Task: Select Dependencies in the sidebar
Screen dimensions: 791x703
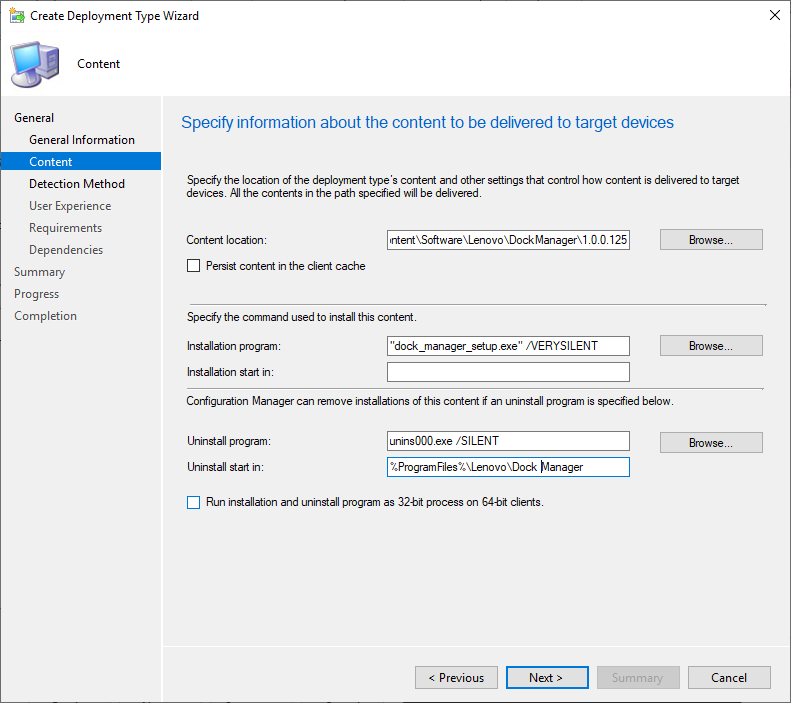Action: point(66,250)
